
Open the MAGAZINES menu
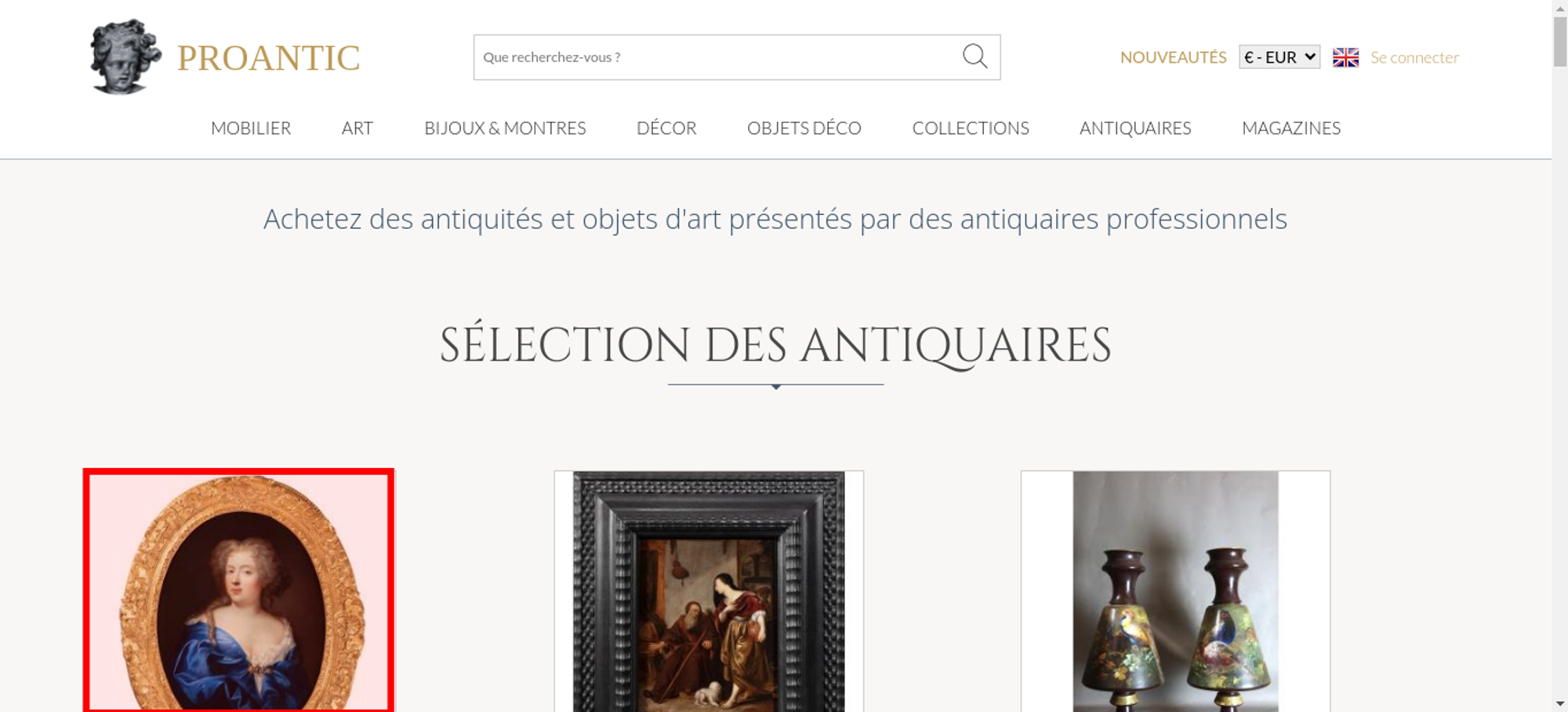pyautogui.click(x=1291, y=128)
